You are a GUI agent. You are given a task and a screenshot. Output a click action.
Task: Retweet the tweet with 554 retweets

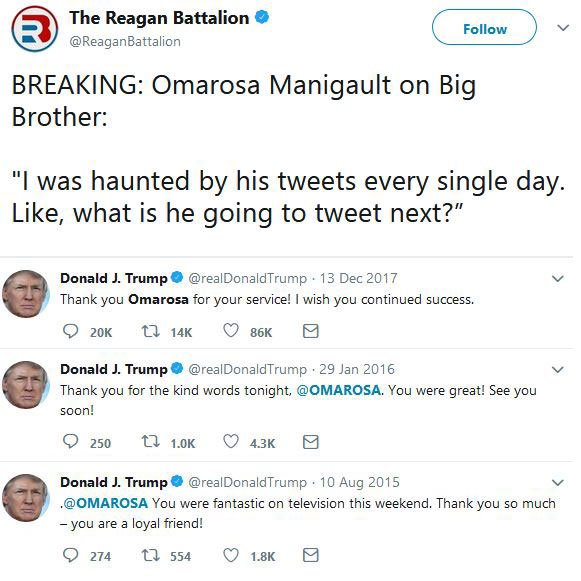pos(151,555)
